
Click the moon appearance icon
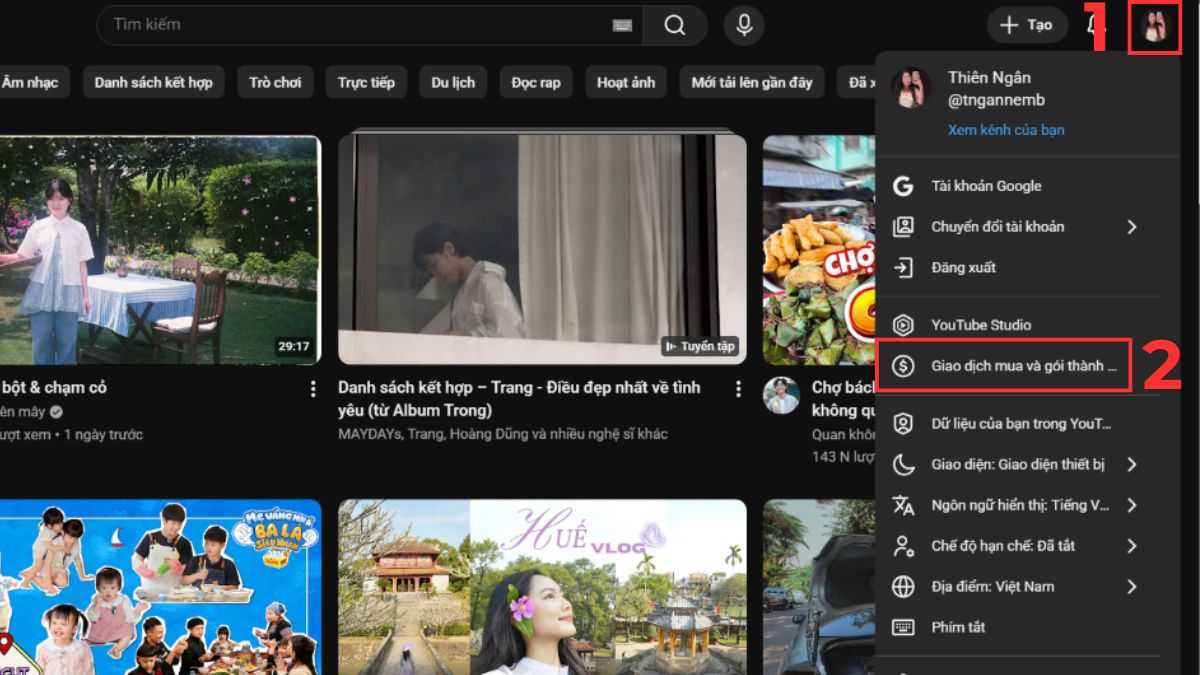[x=903, y=464]
